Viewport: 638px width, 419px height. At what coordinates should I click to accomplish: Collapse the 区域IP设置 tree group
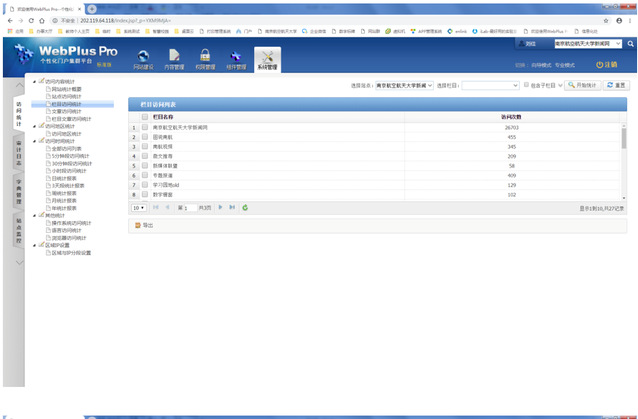pos(35,245)
